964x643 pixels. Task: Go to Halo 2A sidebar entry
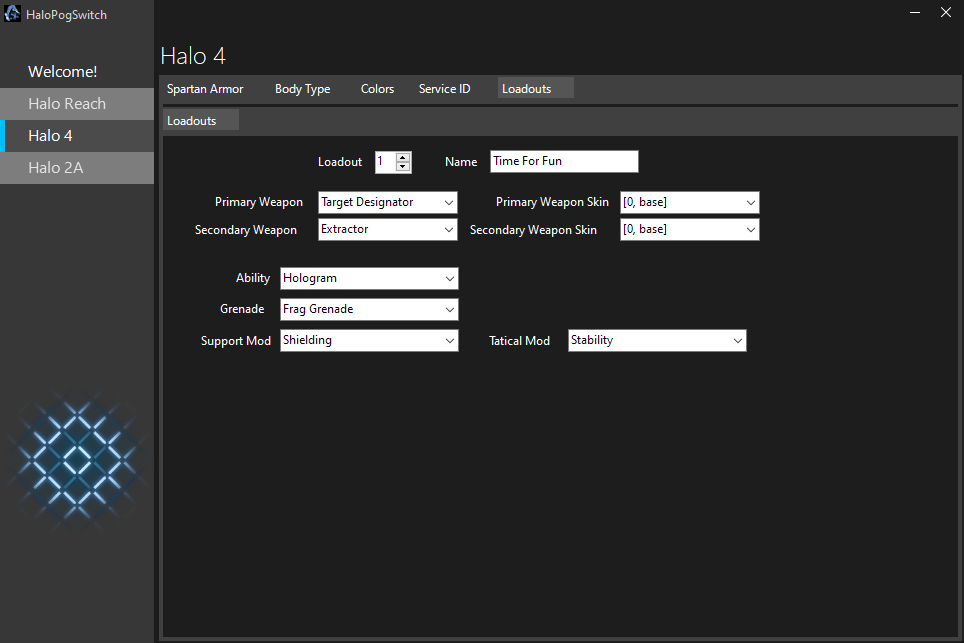pyautogui.click(x=77, y=167)
